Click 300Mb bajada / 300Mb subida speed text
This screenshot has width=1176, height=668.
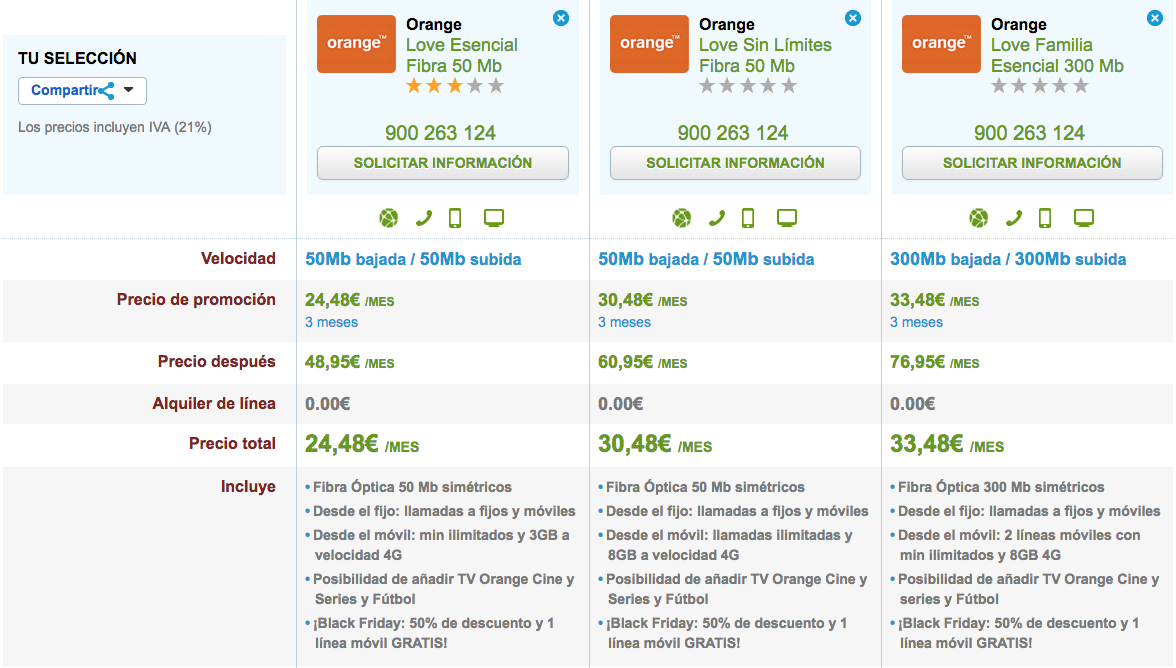click(1008, 259)
